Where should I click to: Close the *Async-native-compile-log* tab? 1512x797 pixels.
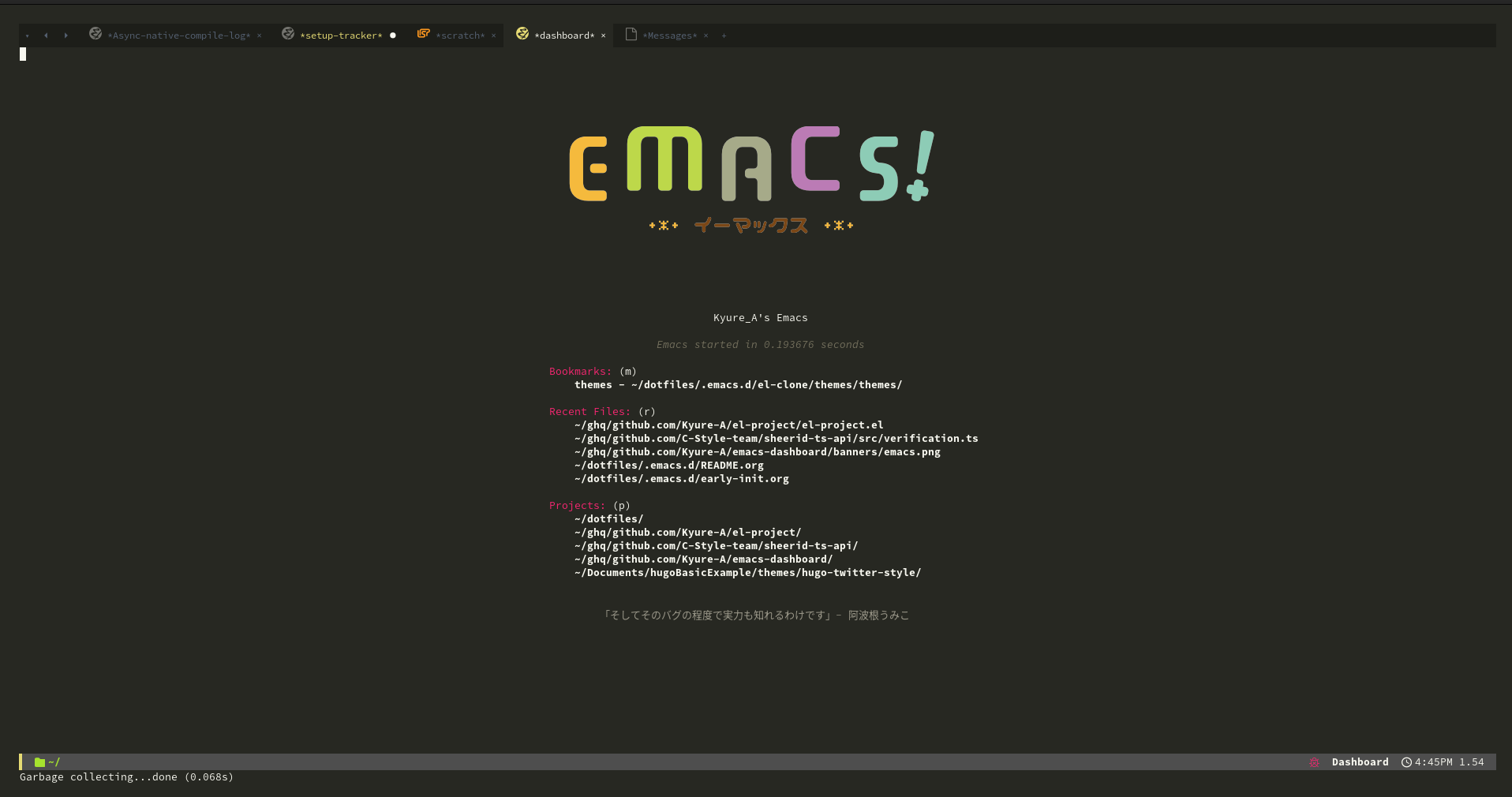click(259, 36)
